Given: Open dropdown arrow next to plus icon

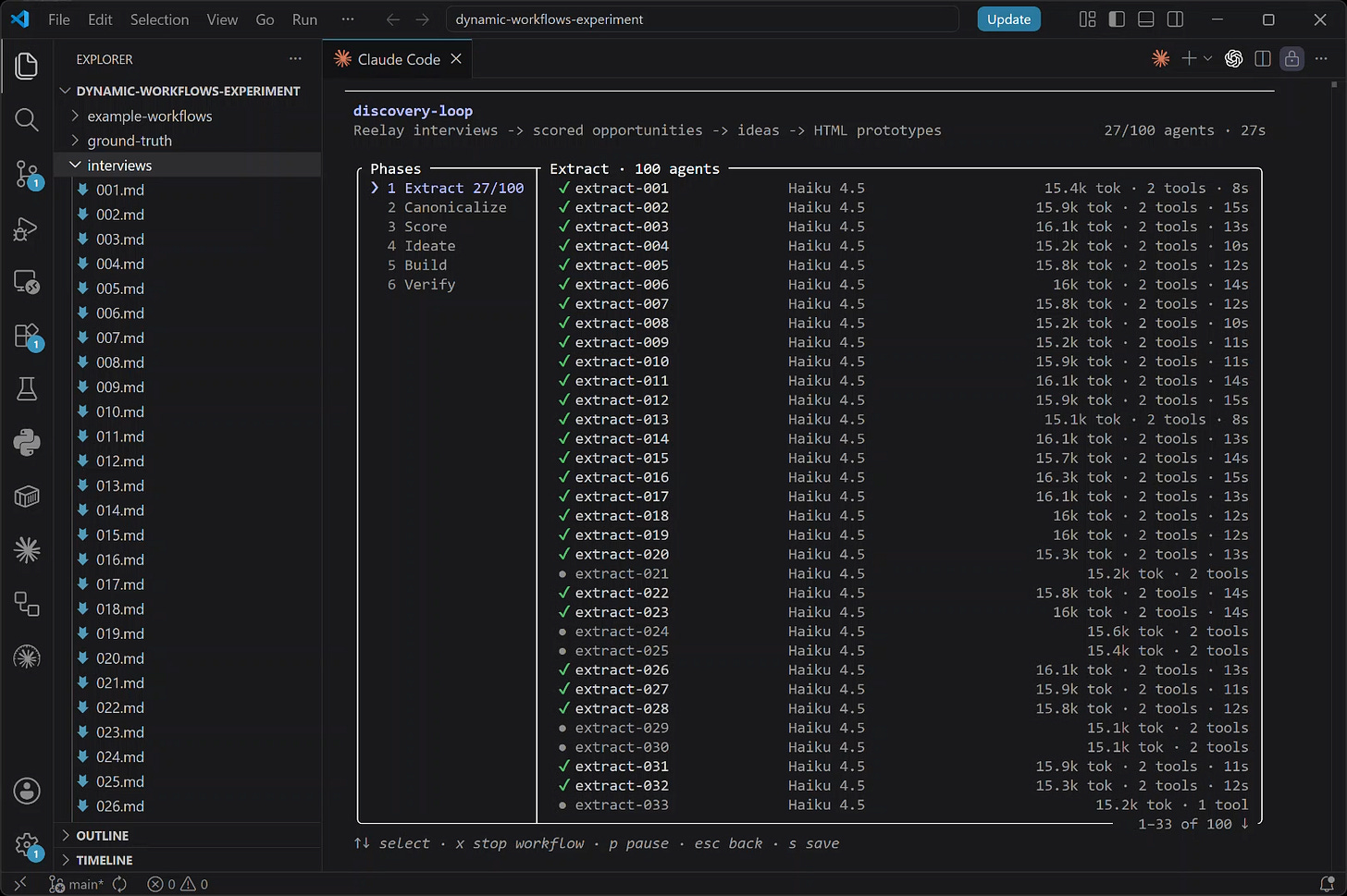Looking at the screenshot, I should pyautogui.click(x=1207, y=58).
